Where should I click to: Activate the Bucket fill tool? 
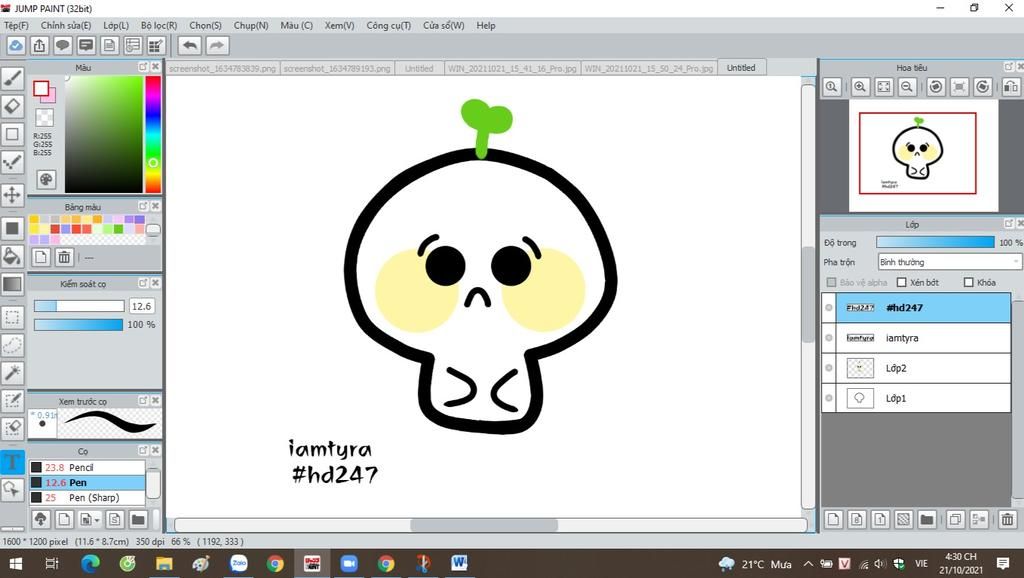click(12, 256)
